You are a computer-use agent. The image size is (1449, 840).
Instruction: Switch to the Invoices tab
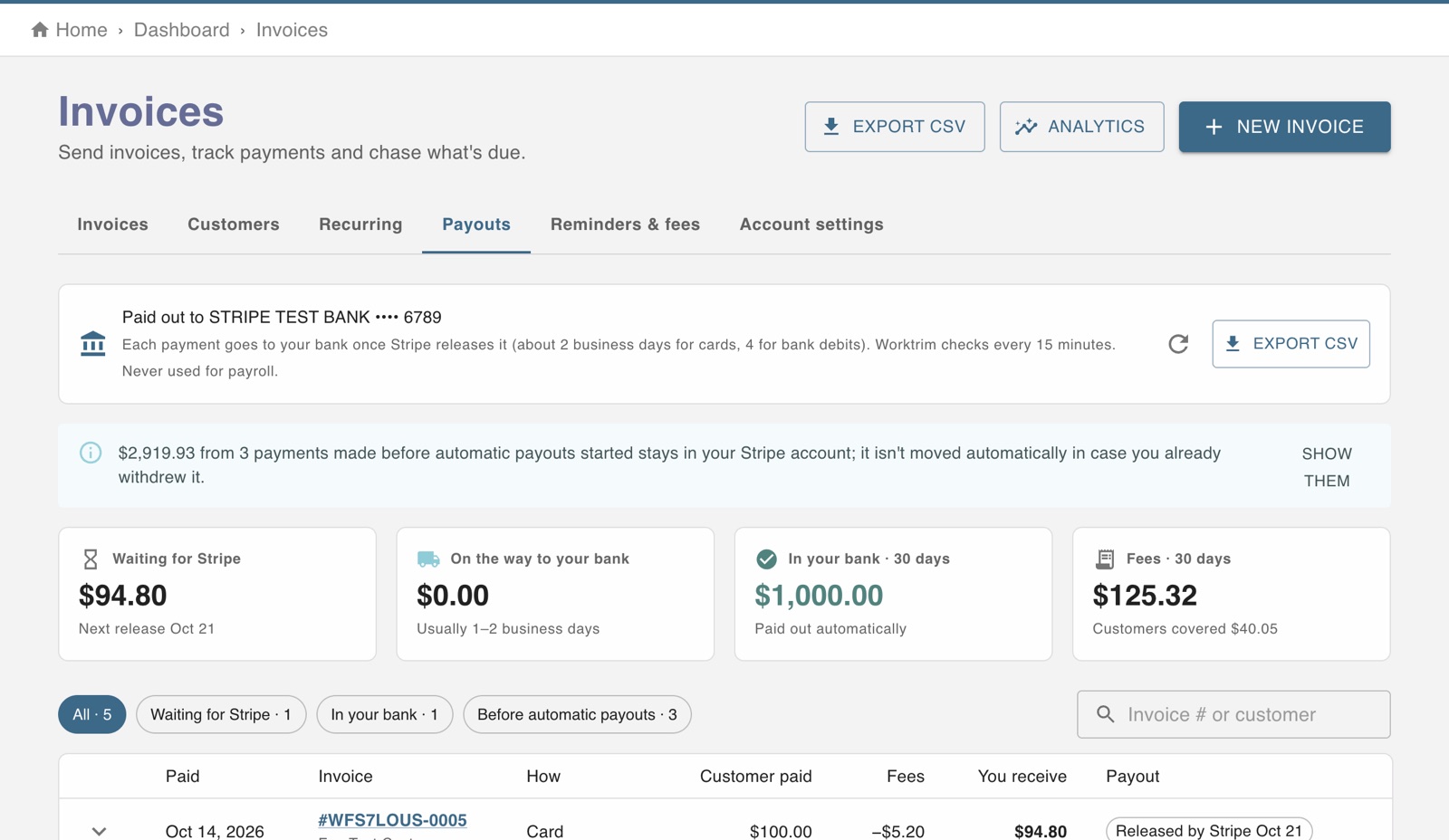click(x=112, y=224)
